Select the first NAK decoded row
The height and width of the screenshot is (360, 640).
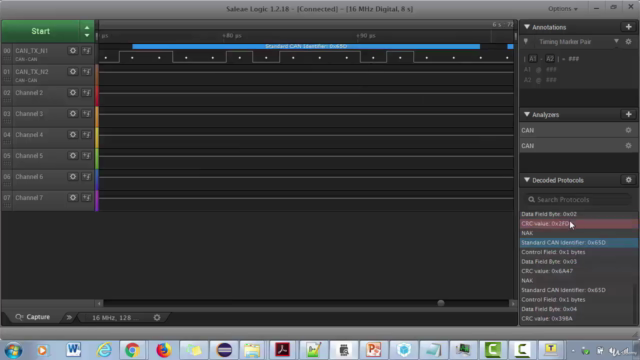[578, 233]
